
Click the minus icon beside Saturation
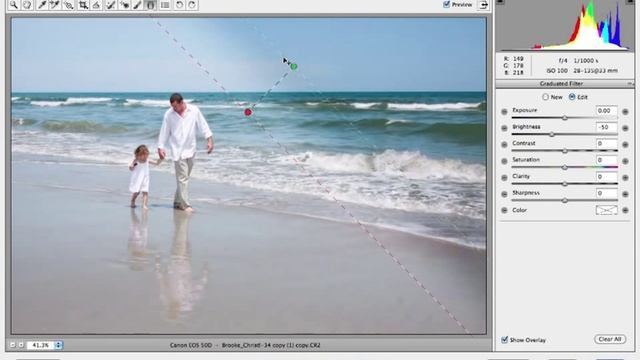504,161
